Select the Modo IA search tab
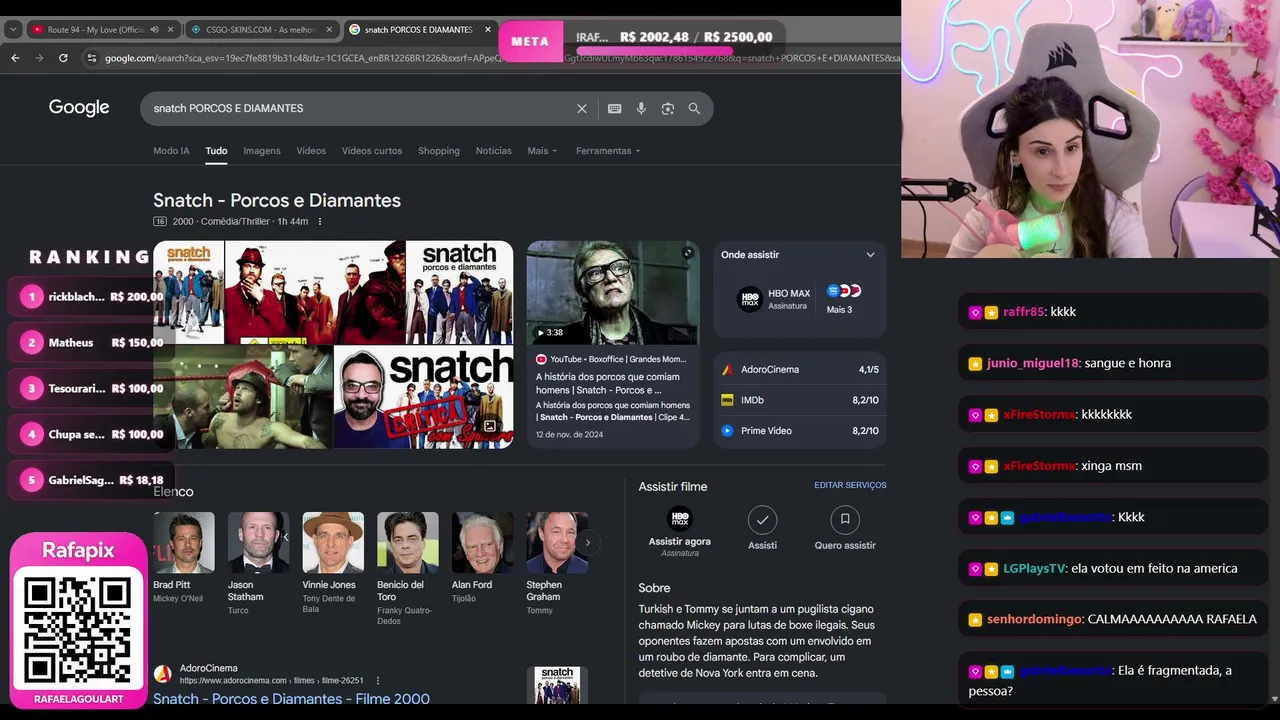Viewport: 1280px width, 720px height. coord(171,151)
